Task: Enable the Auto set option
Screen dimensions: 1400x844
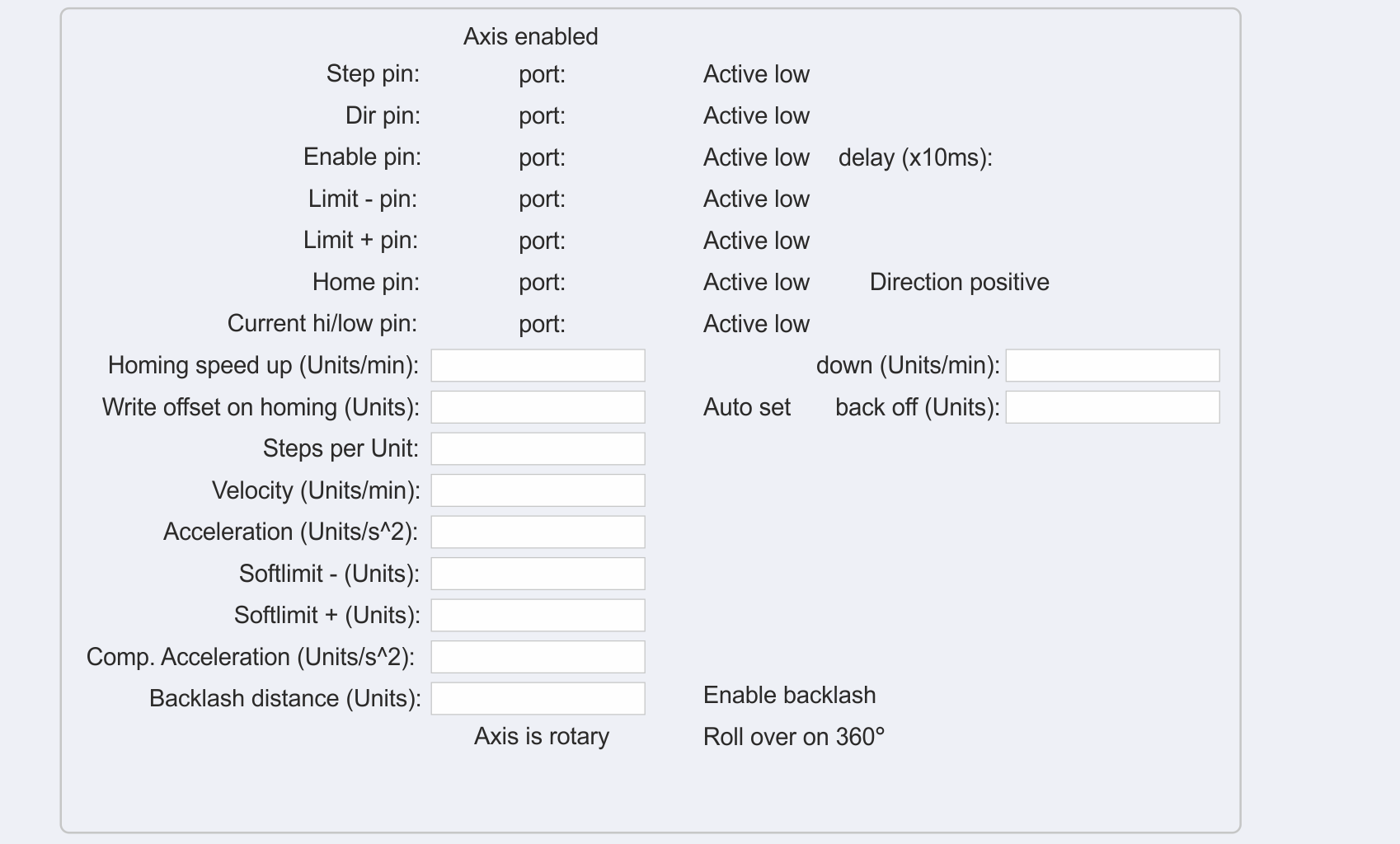Action: coord(746,407)
